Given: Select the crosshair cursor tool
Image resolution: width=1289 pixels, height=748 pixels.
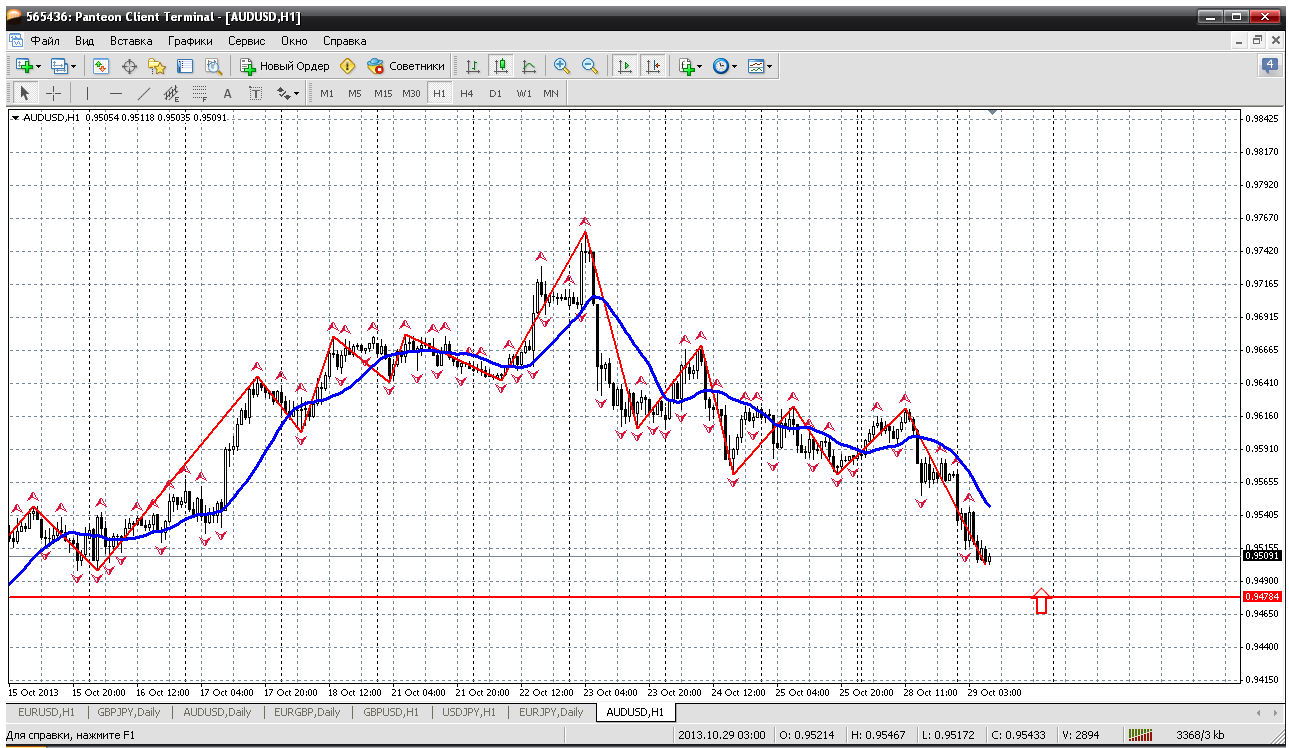Looking at the screenshot, I should 54,93.
